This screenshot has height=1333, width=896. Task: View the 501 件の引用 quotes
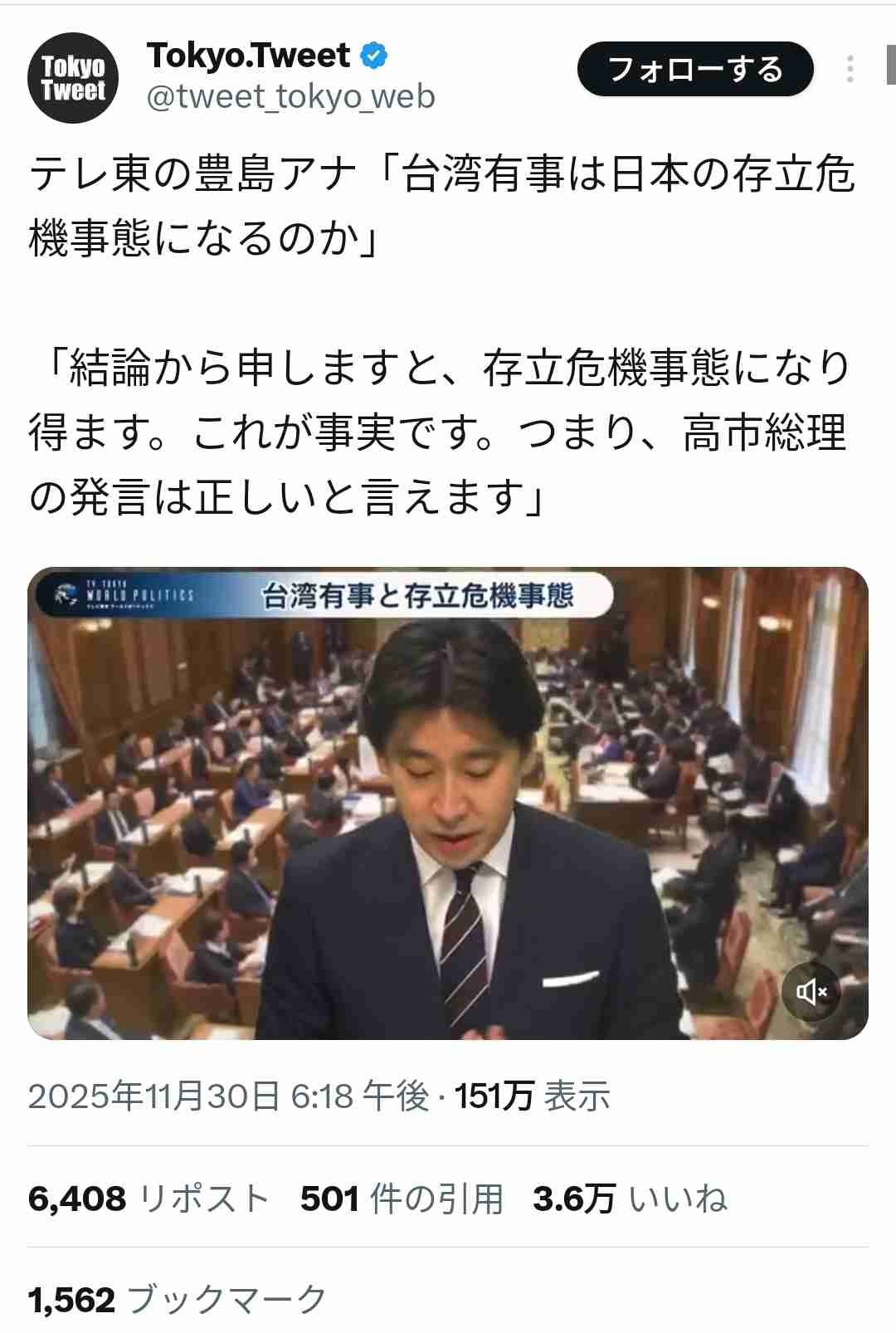pyautogui.click(x=402, y=1199)
